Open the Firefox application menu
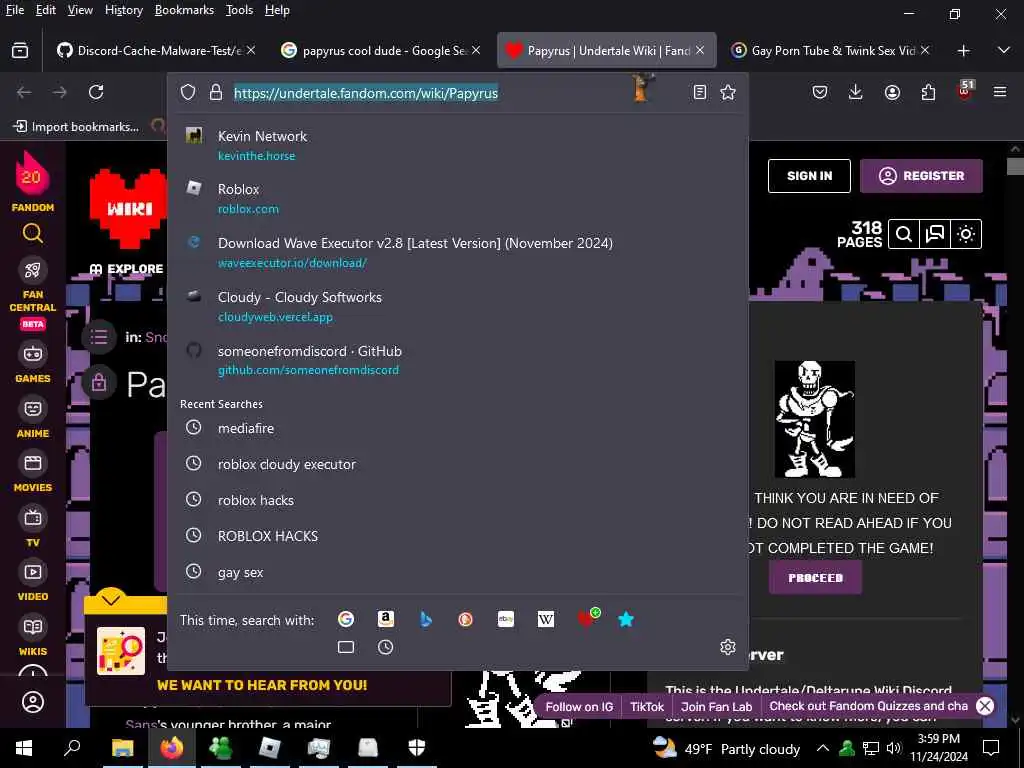Image resolution: width=1024 pixels, height=768 pixels. [x=1000, y=92]
